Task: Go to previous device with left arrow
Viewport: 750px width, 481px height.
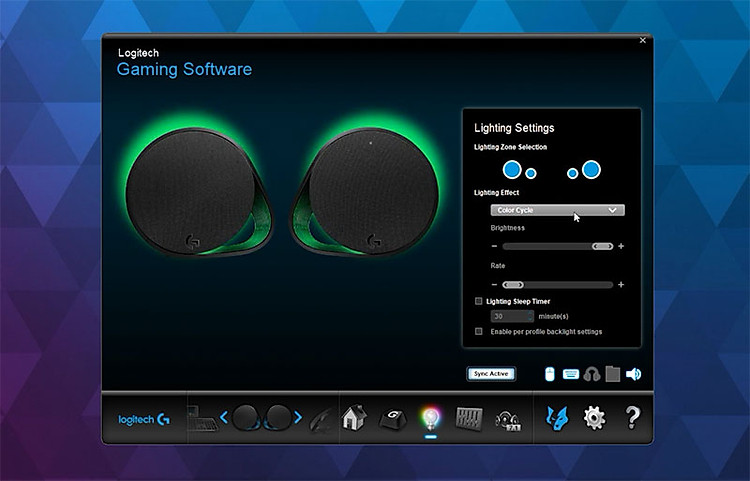Action: point(224,417)
